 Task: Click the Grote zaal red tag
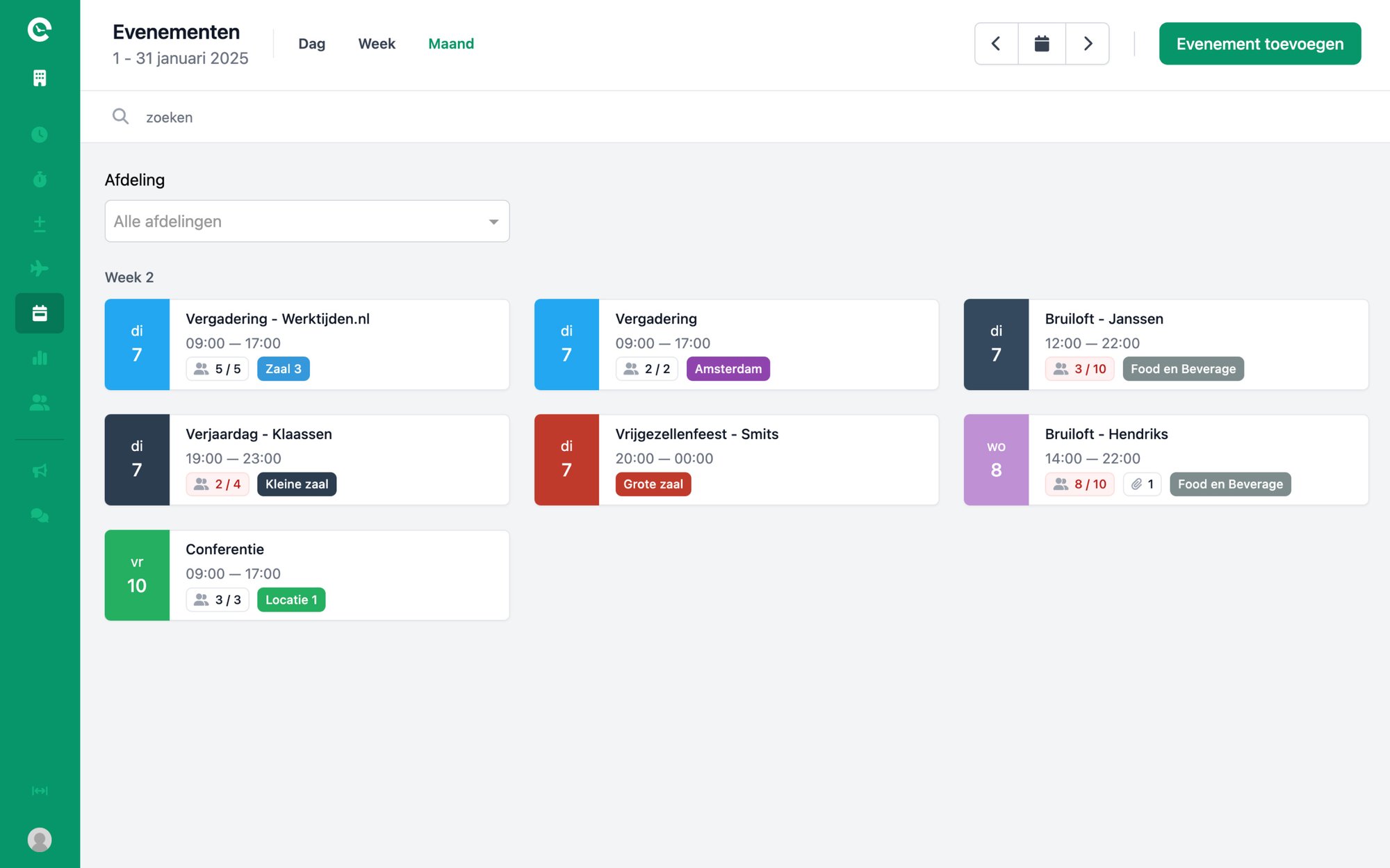tap(653, 484)
